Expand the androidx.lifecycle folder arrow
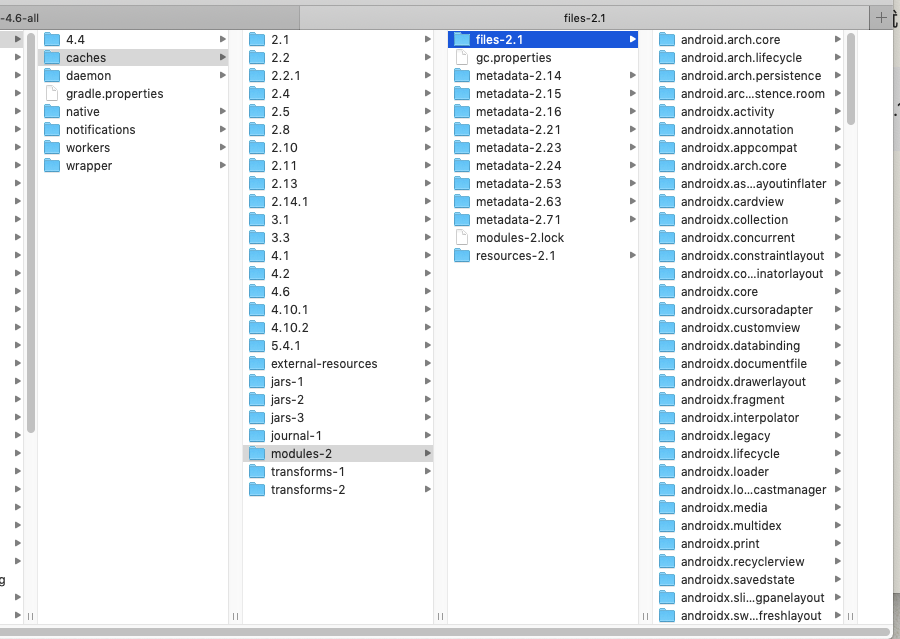This screenshot has width=900, height=639. (x=837, y=454)
